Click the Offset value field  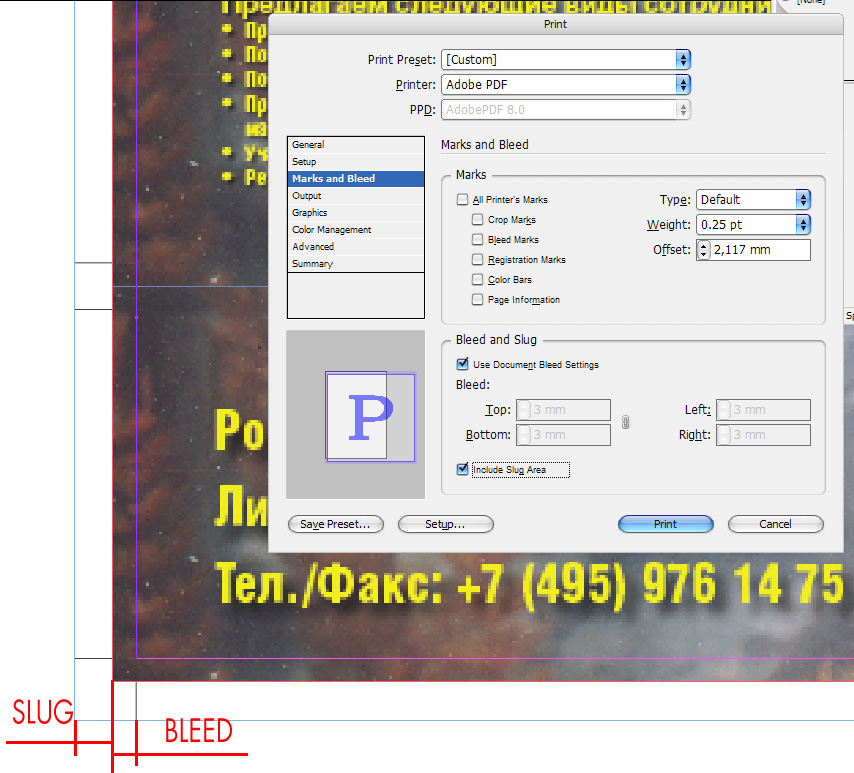(760, 250)
